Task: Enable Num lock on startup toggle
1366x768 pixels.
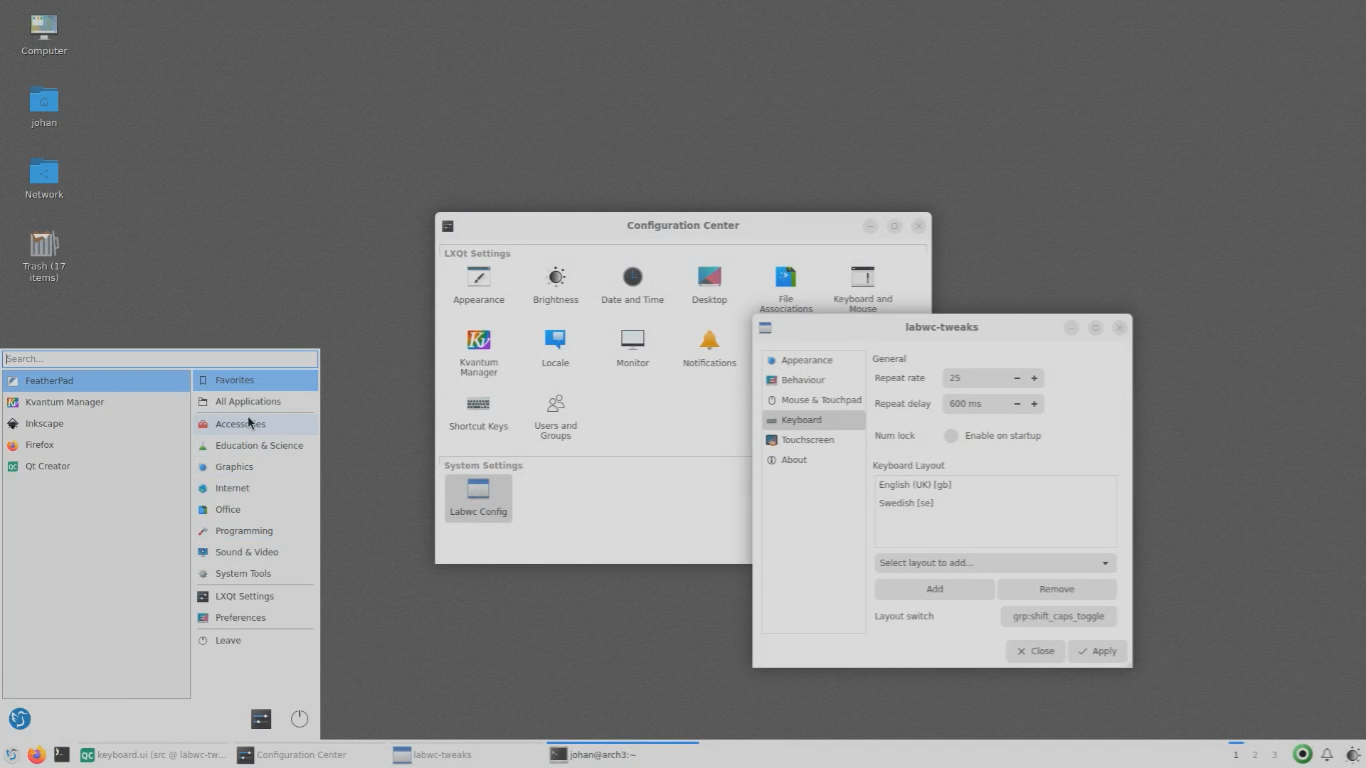Action: (951, 436)
